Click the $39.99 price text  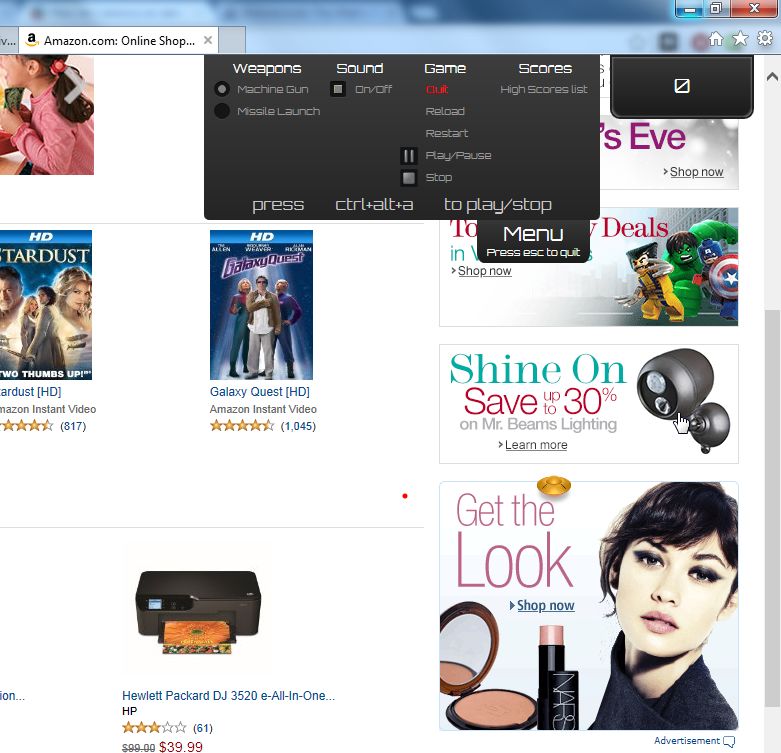pos(181,747)
